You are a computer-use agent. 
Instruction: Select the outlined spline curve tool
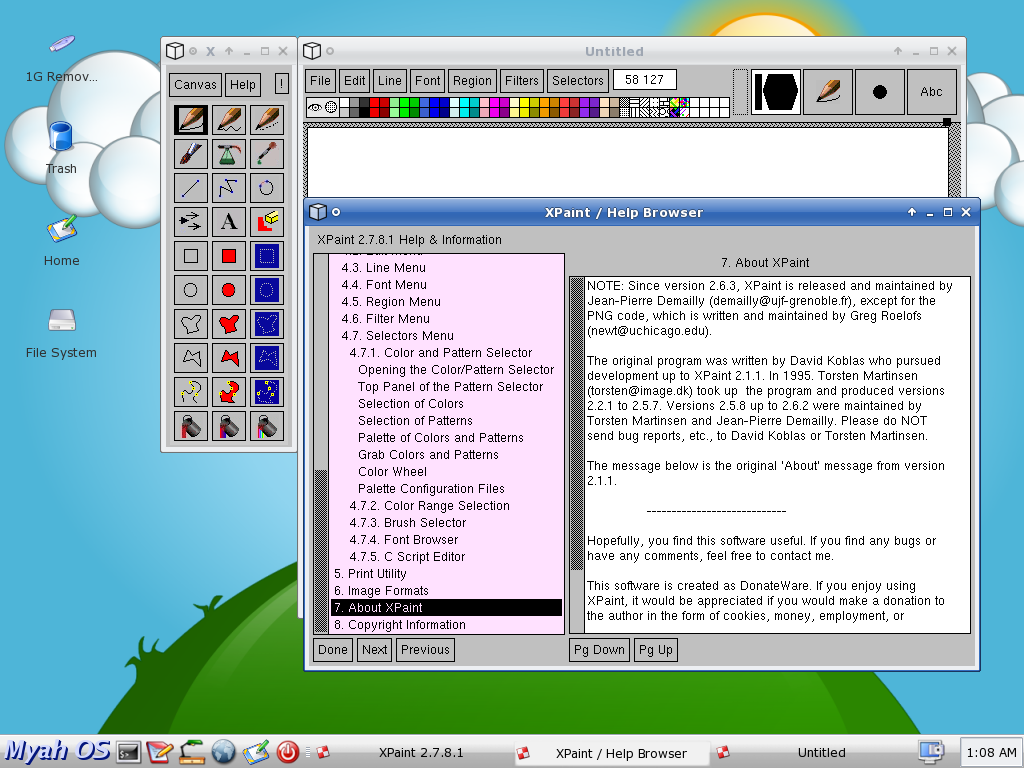pos(191,392)
